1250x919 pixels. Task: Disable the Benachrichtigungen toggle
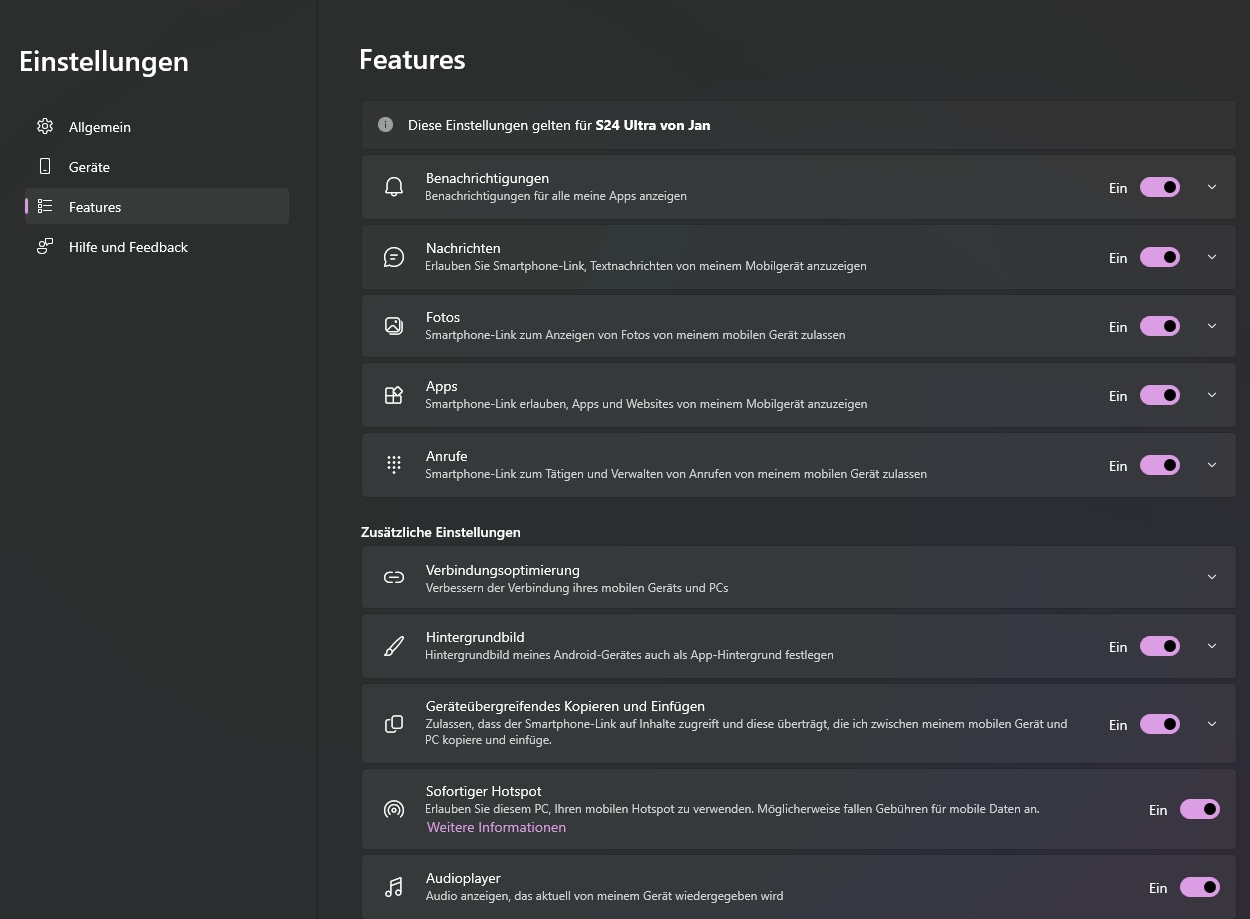pos(1159,188)
